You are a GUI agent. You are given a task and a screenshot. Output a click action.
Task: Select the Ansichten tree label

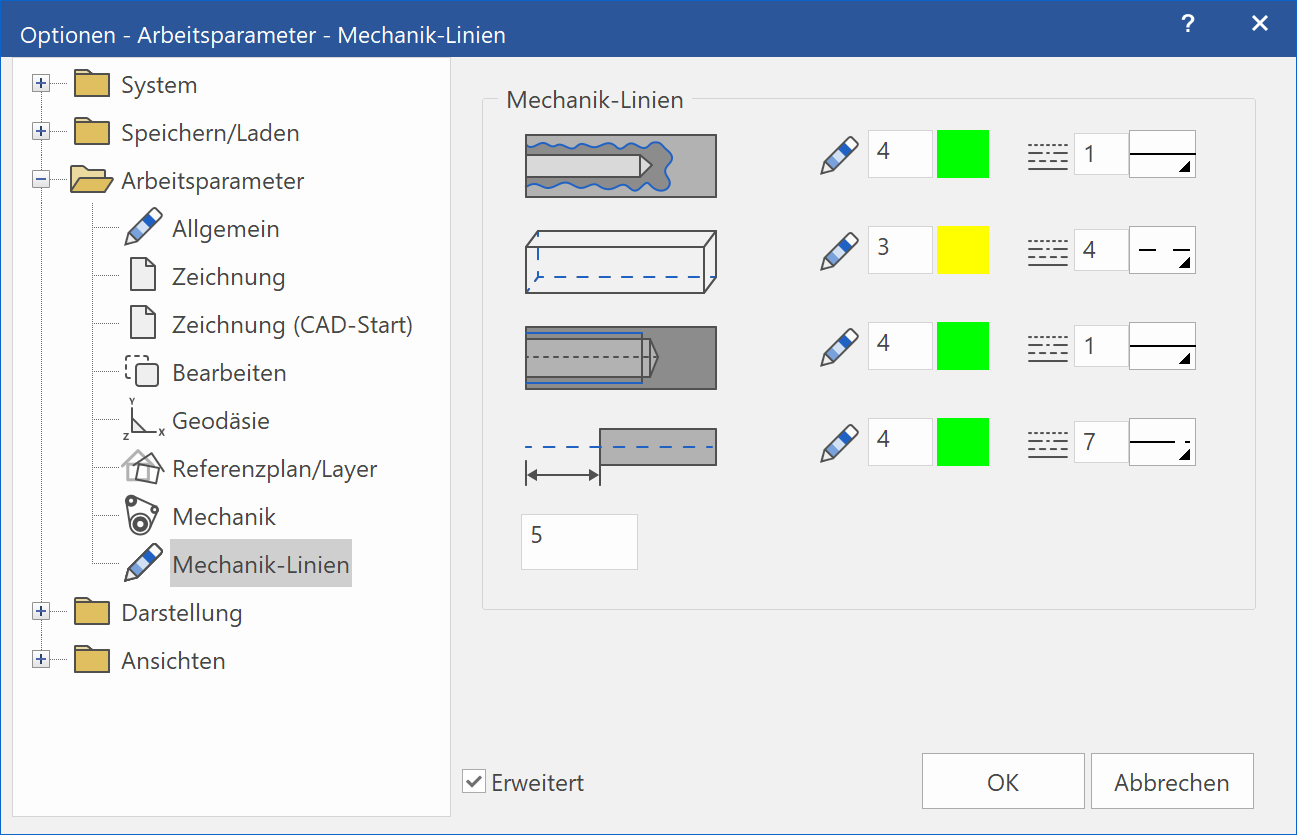173,661
